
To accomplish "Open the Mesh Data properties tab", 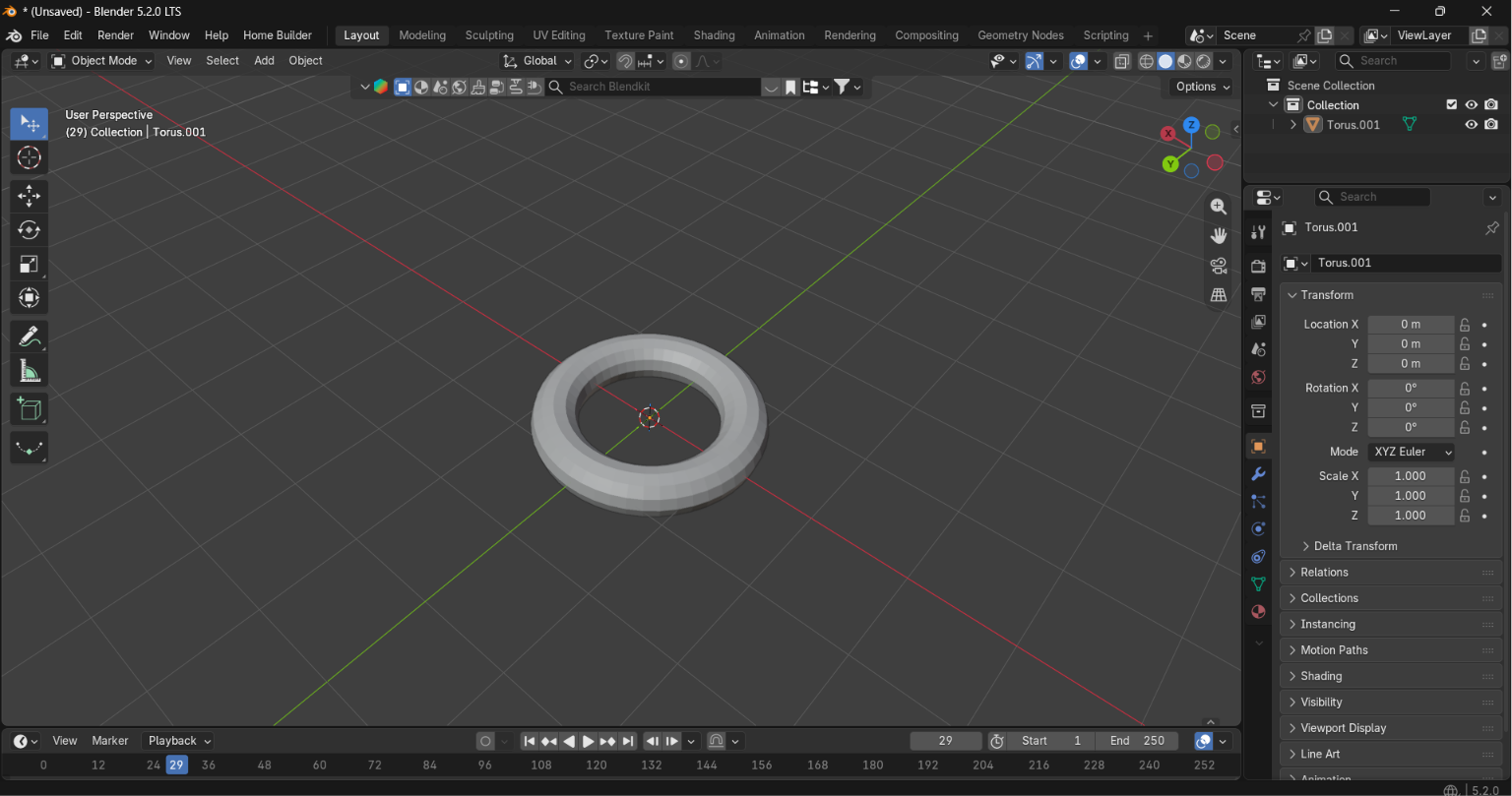I will (x=1258, y=584).
